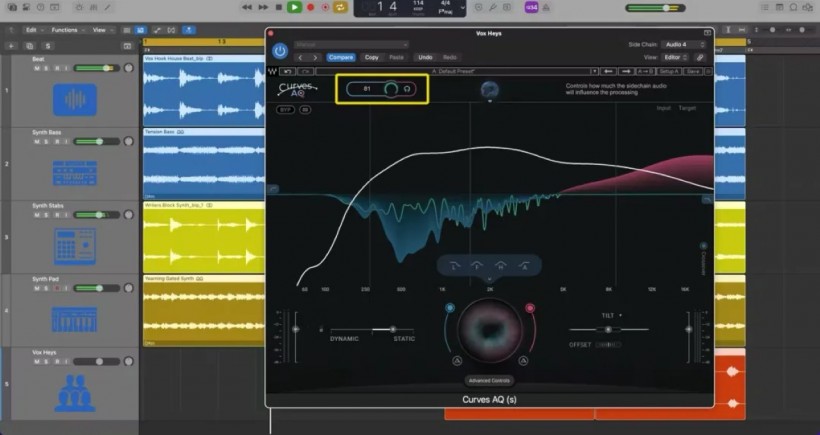Go to next plugin preset arrow
This screenshot has width=820, height=435.
tap(315, 58)
